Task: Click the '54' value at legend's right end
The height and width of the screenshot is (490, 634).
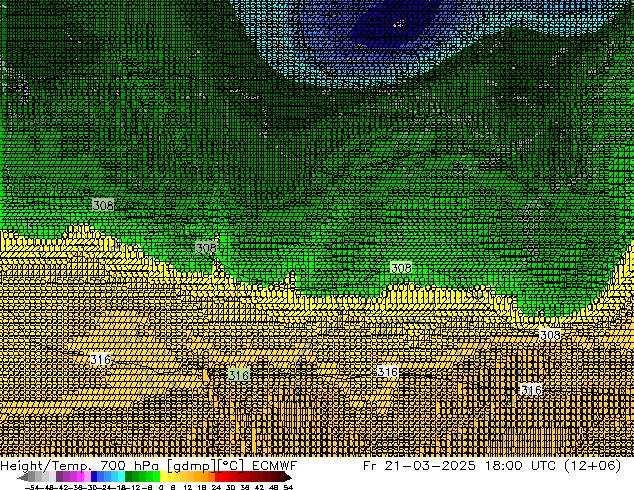Action: (288, 487)
